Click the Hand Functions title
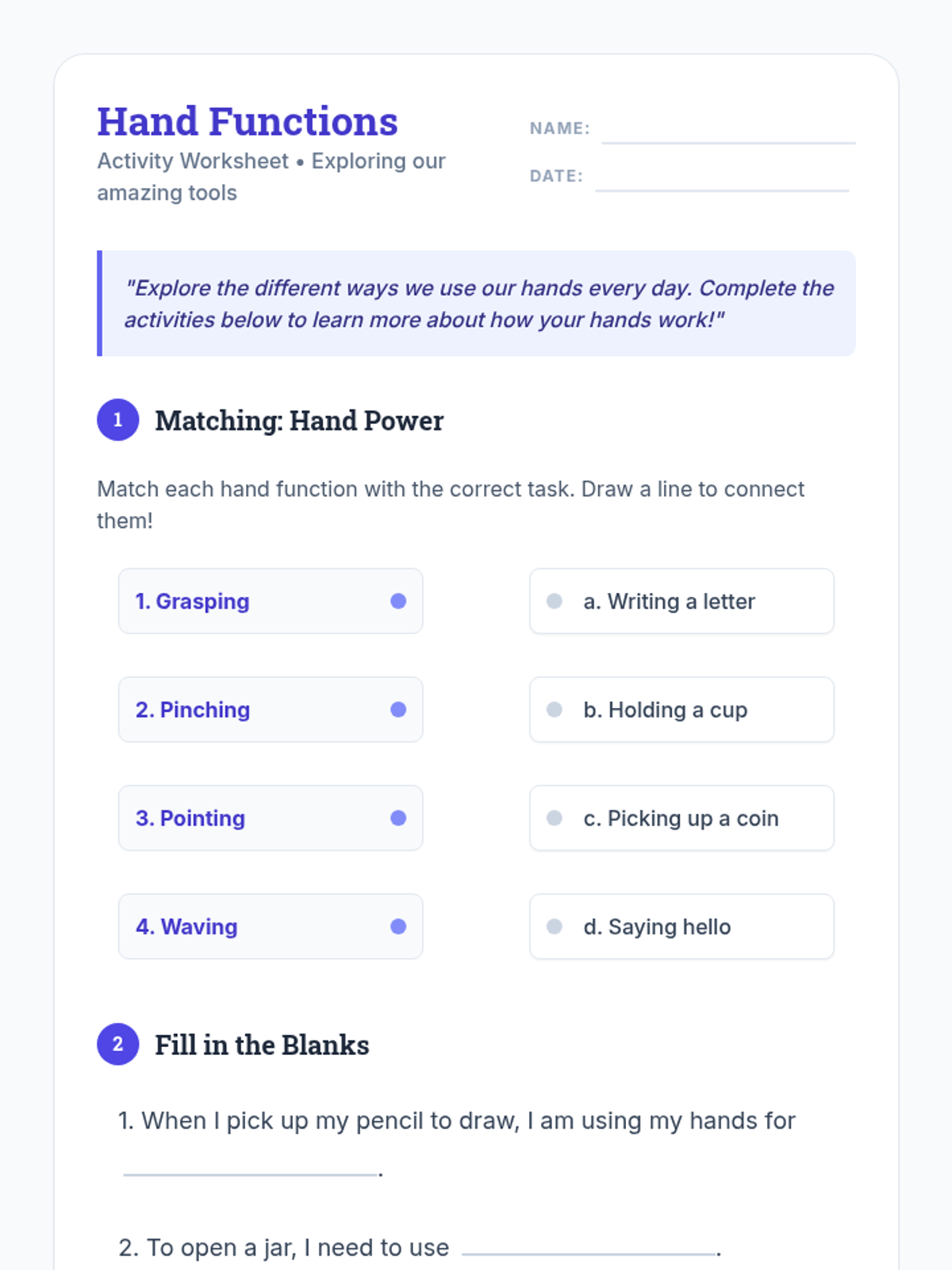The width and height of the screenshot is (952, 1270). (248, 121)
